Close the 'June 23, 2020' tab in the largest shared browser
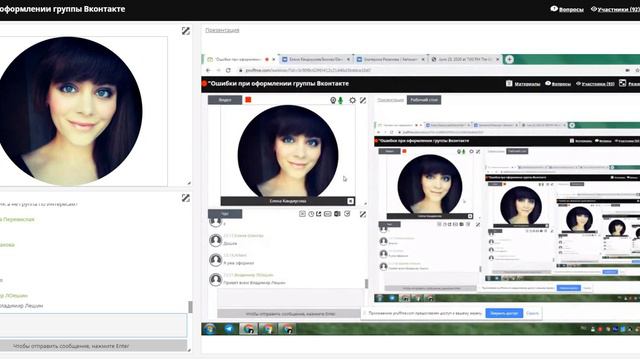 (x=498, y=59)
